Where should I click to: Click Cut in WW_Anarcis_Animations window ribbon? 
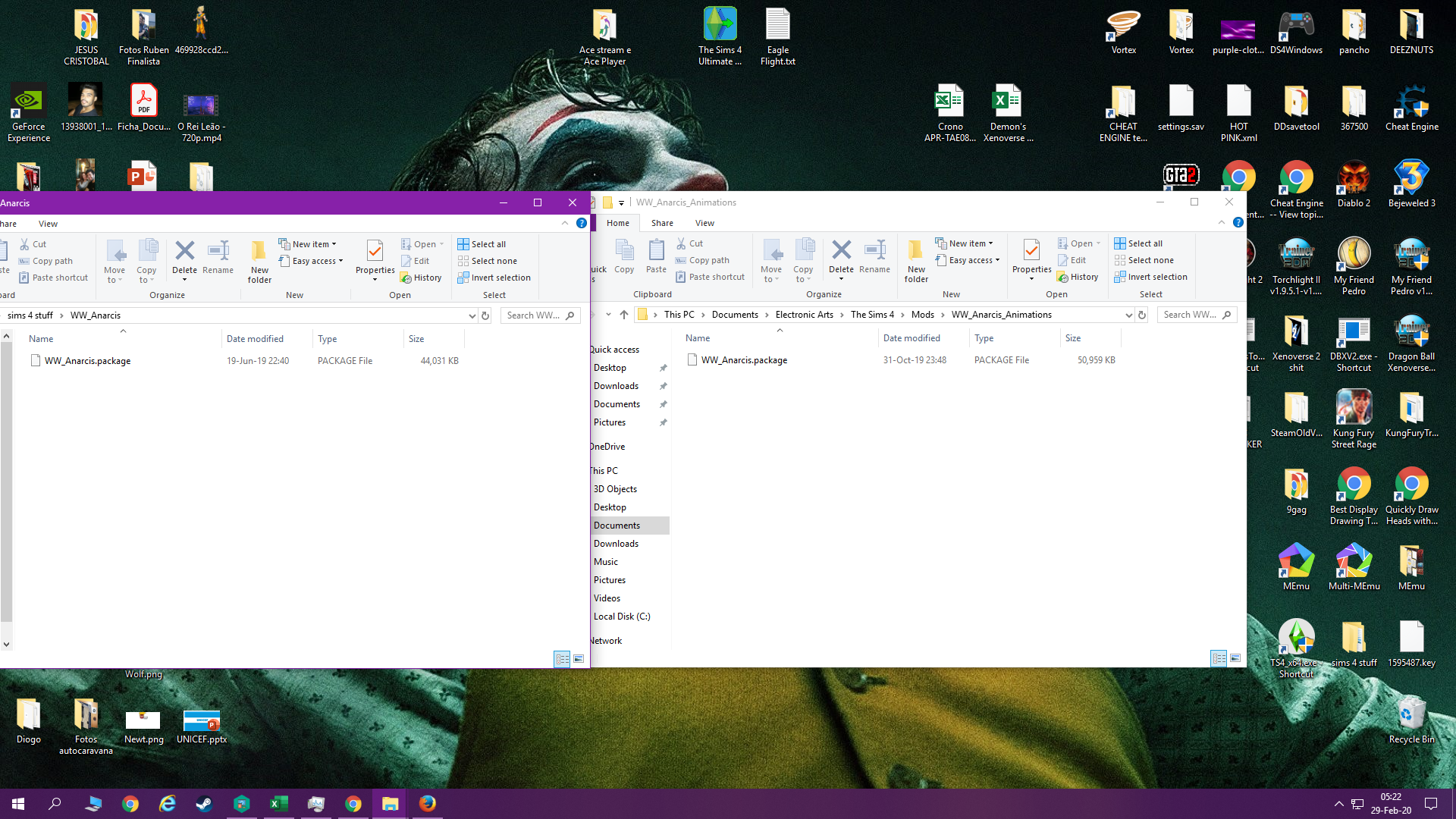(689, 243)
